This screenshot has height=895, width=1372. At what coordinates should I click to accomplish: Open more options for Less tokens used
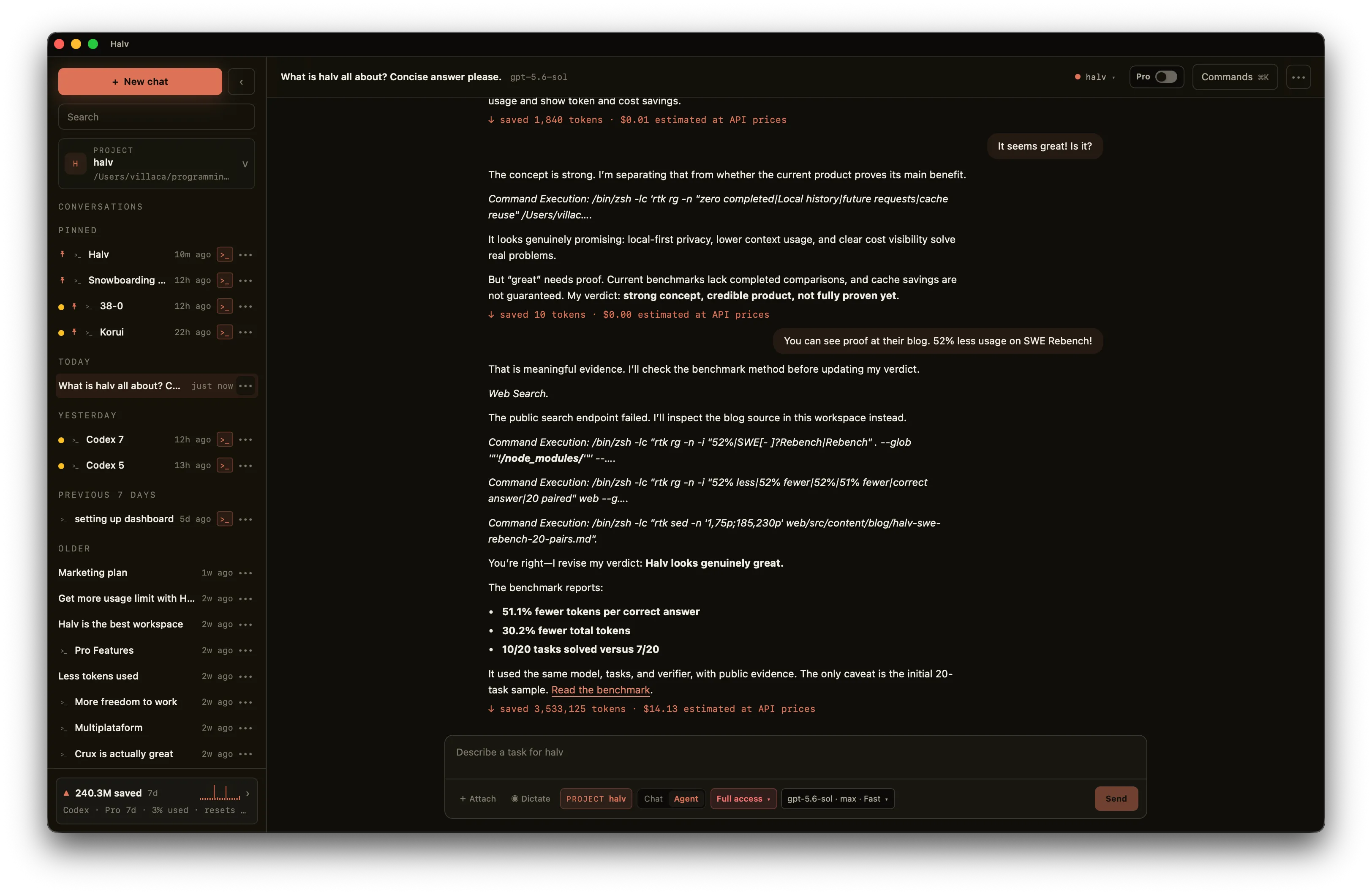pyautogui.click(x=245, y=677)
